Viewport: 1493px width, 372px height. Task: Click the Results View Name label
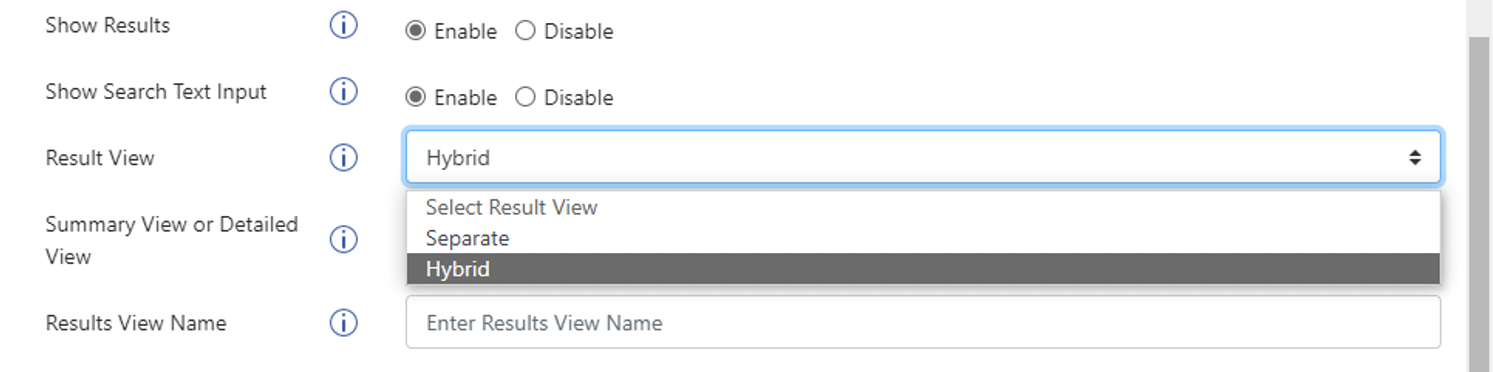[136, 323]
